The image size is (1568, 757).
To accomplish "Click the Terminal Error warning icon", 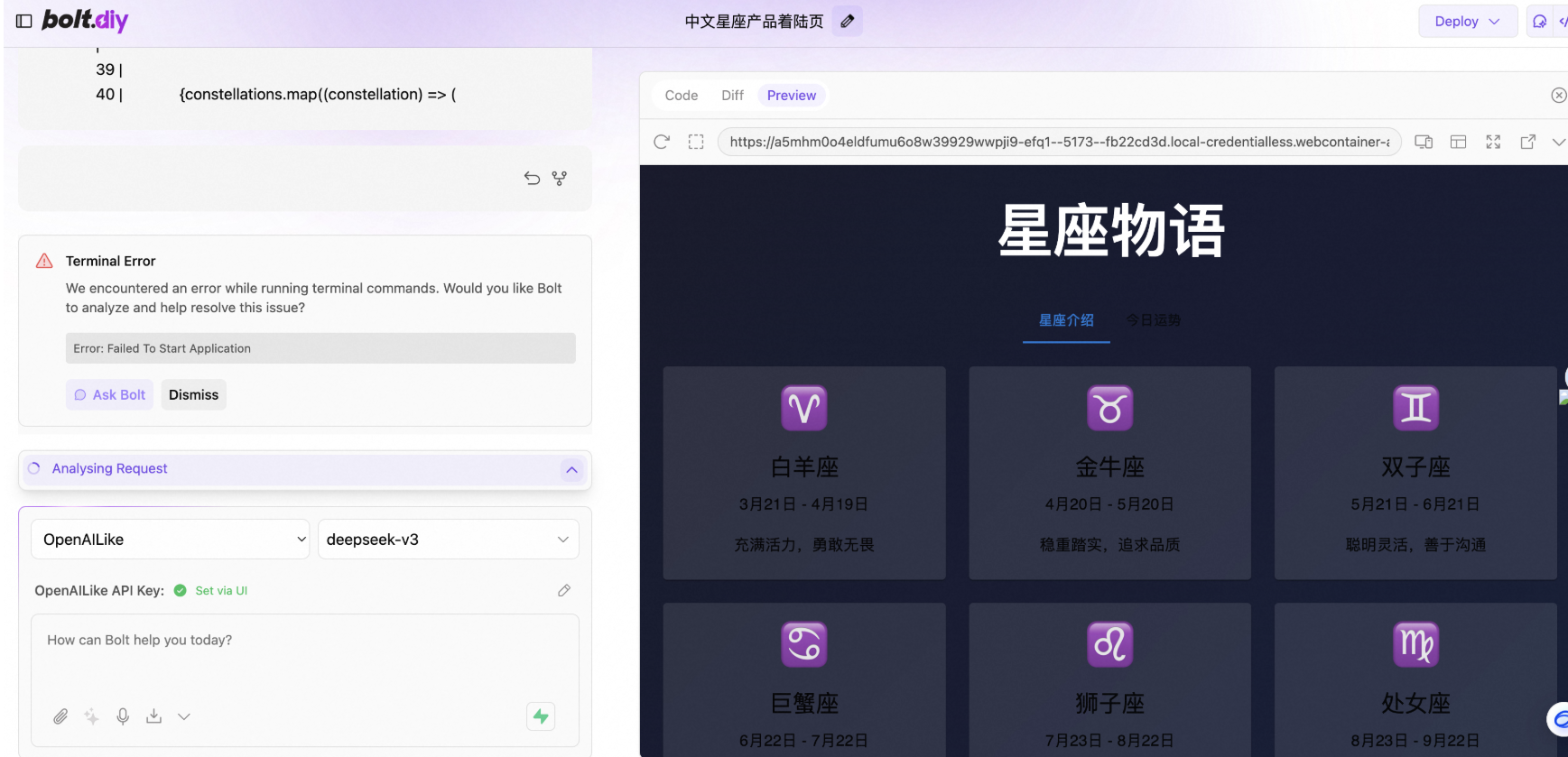I will (x=44, y=261).
